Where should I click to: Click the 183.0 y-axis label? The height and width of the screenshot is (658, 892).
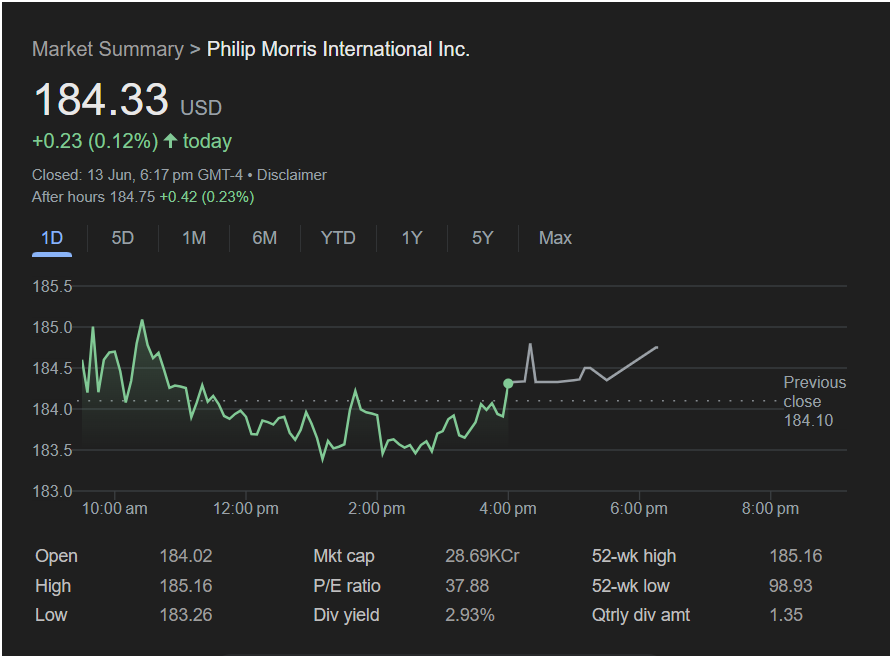[52, 491]
